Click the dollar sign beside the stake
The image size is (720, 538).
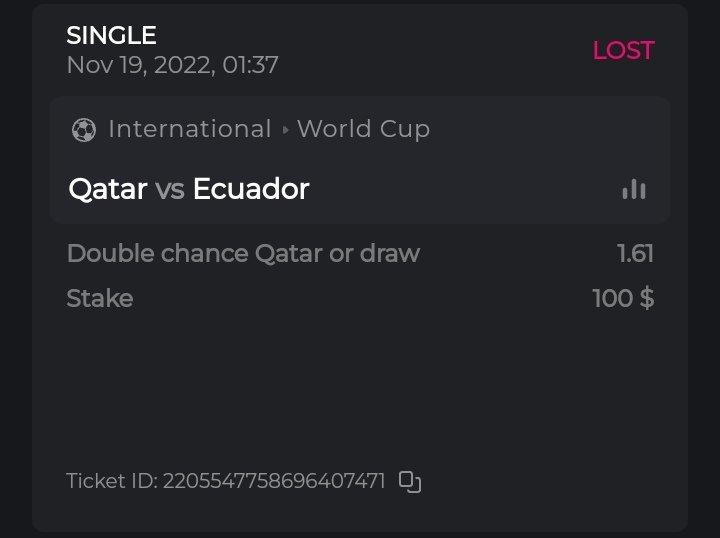tap(647, 298)
